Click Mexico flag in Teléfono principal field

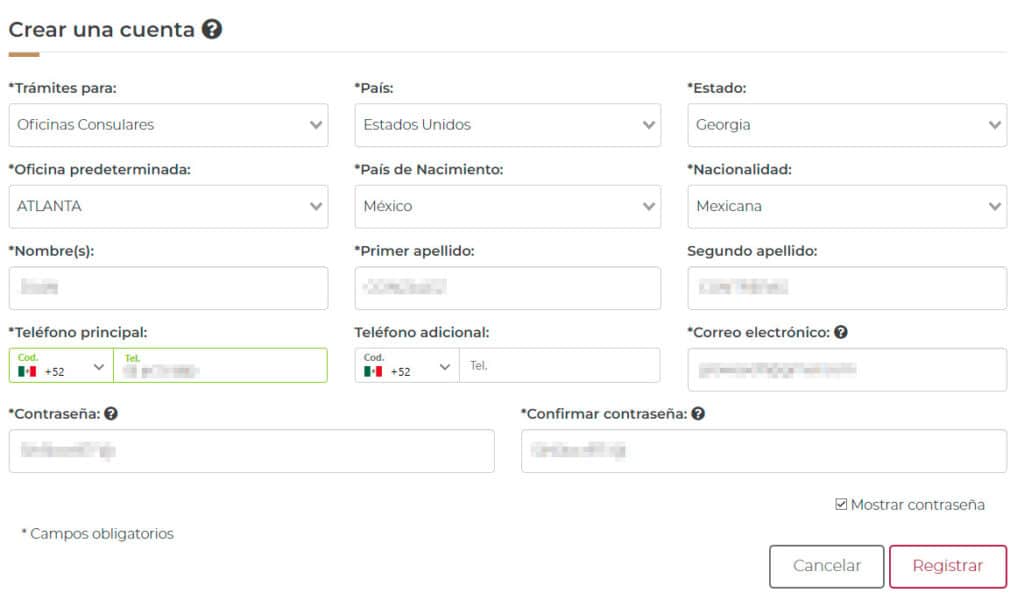pyautogui.click(x=27, y=371)
